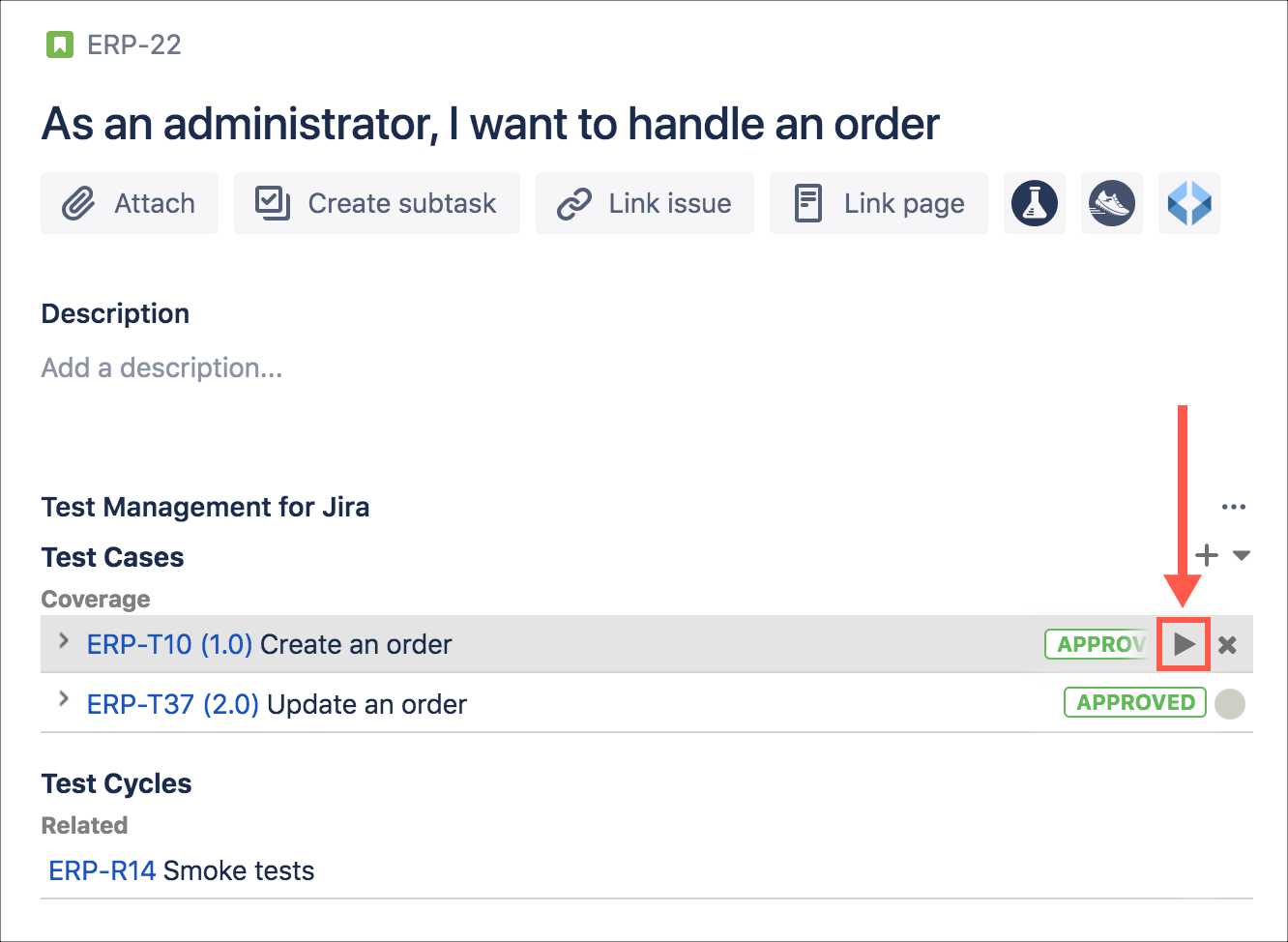Open the ERP-T37 (2.0) test case link
This screenshot has height=942, width=1288.
pos(172,704)
